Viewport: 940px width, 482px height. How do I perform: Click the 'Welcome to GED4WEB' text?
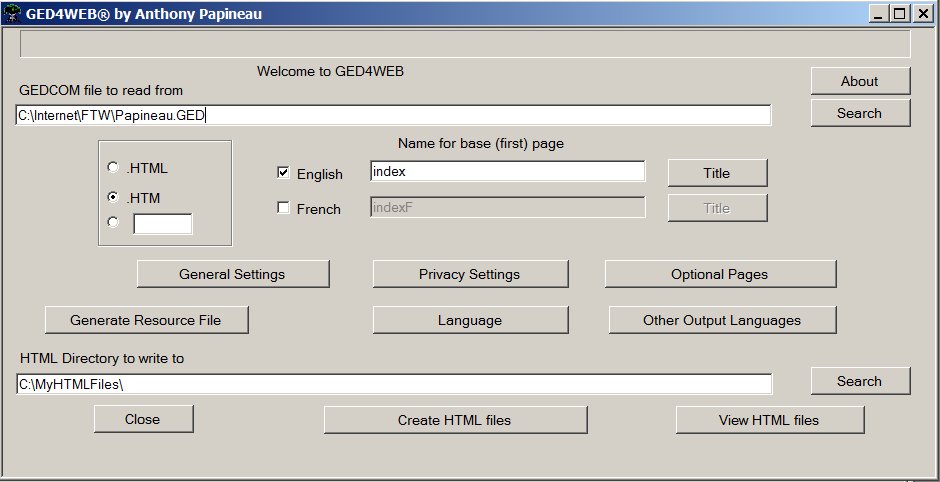click(330, 71)
